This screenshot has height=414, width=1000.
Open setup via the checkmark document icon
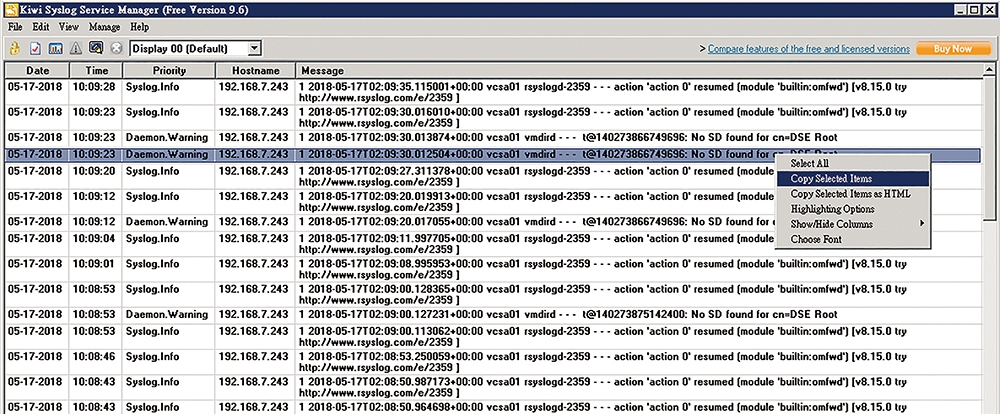click(36, 48)
